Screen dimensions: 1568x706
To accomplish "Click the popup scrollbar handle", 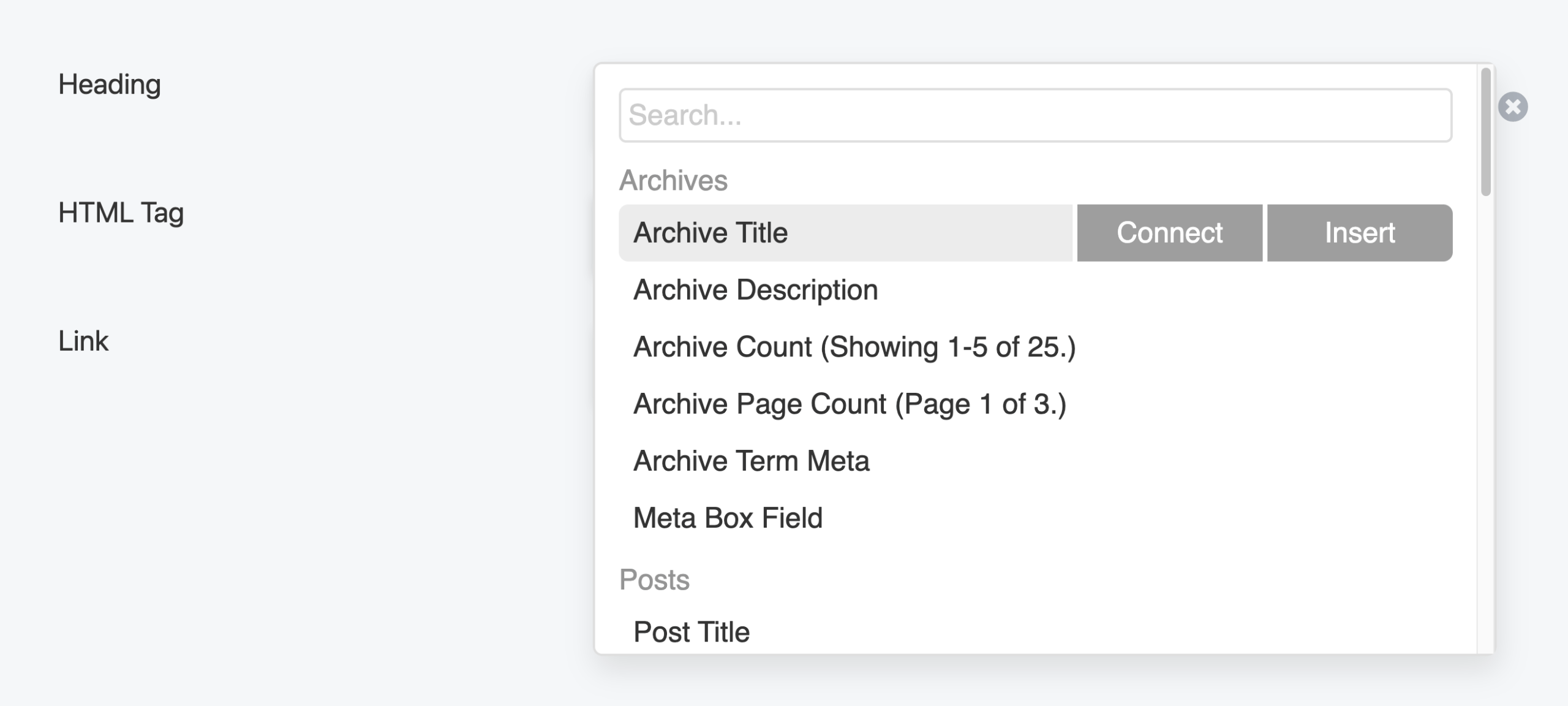I will pos(1485,132).
